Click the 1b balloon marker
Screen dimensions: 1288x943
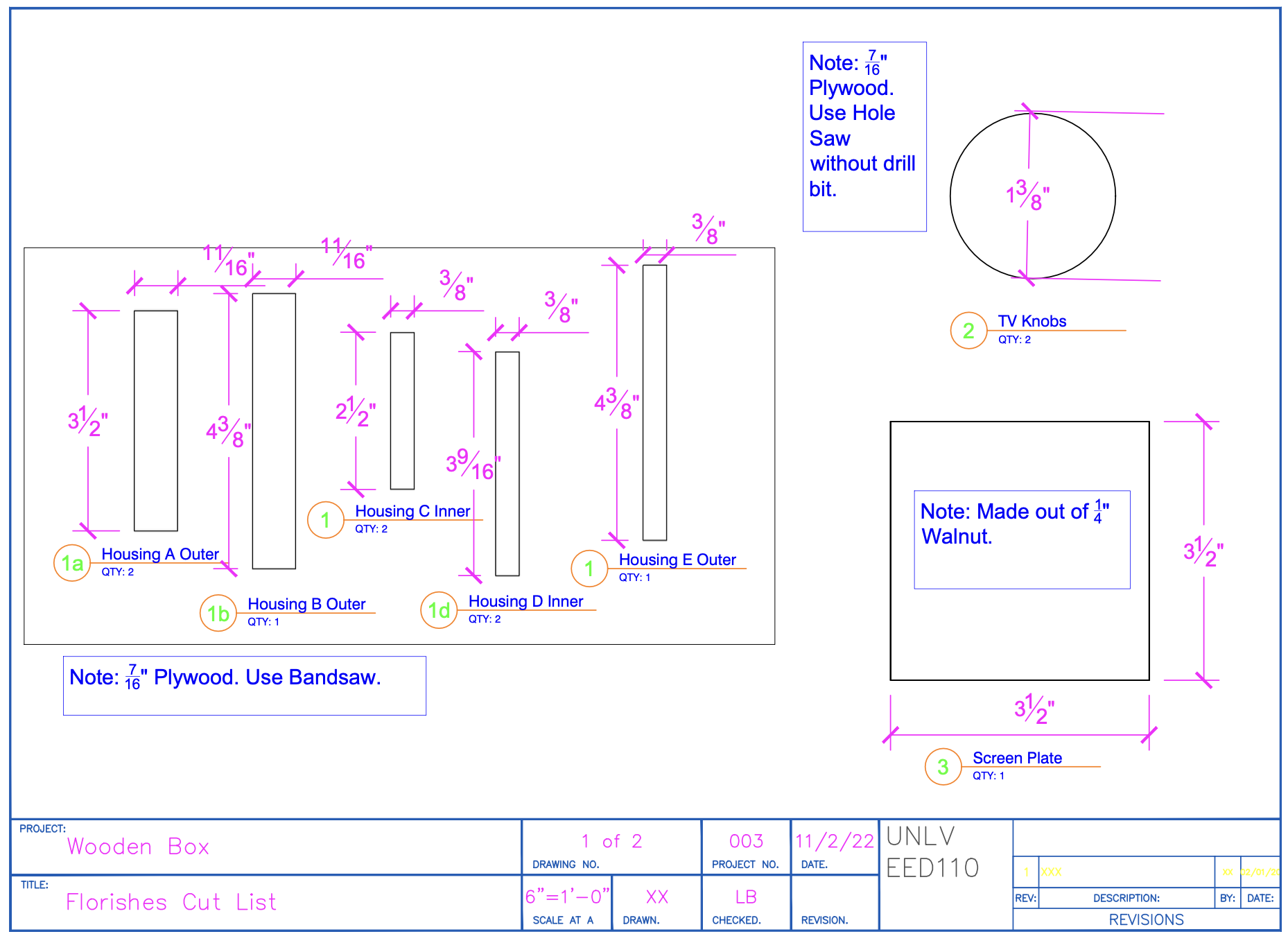(x=218, y=614)
